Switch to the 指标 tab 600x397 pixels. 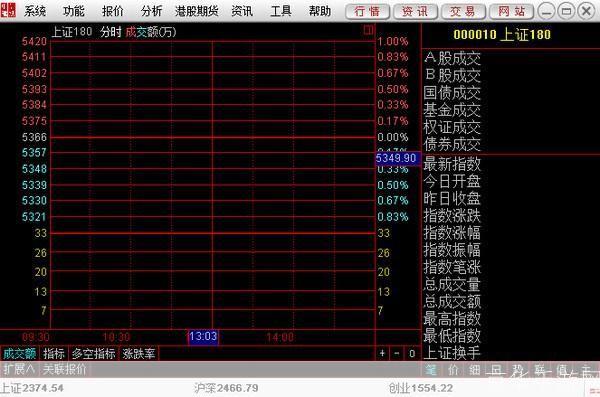(x=54, y=353)
